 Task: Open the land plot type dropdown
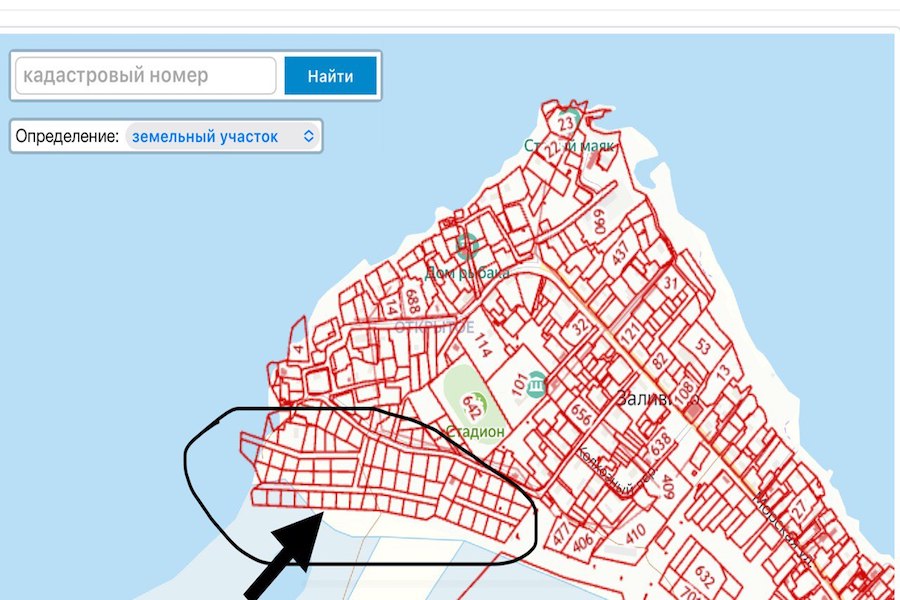click(x=222, y=136)
